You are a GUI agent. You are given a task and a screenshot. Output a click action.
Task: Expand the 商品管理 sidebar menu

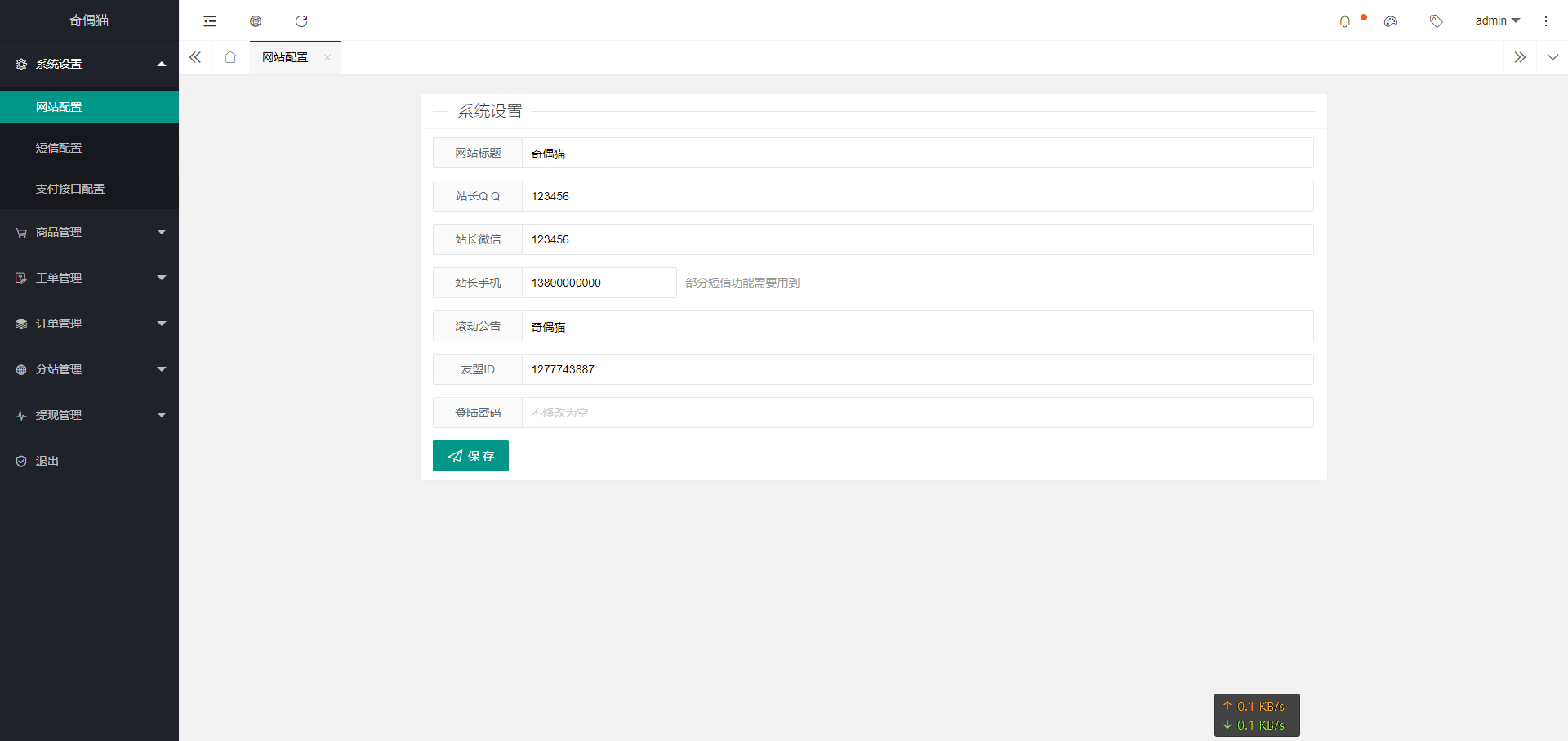tap(89, 232)
